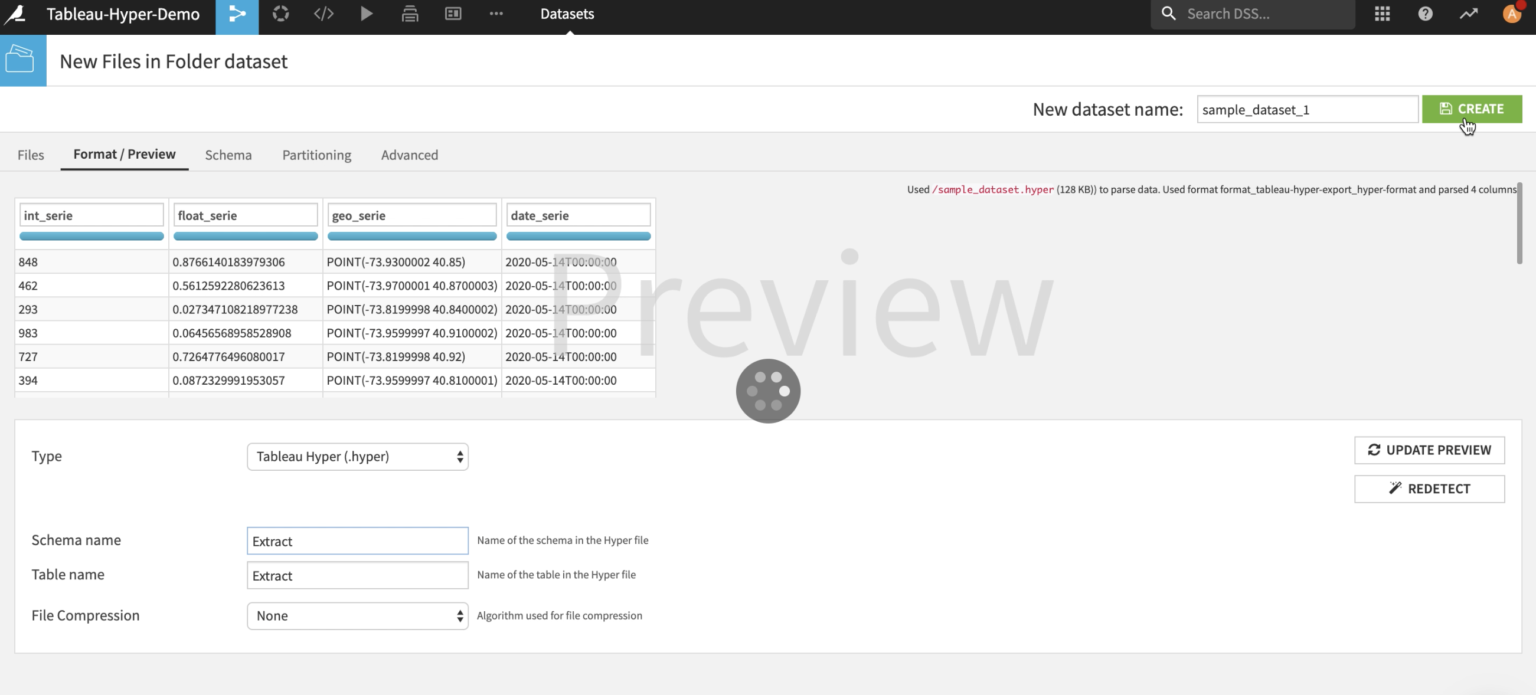Open the segmented-circle analyses icon
The height and width of the screenshot is (695, 1536).
tap(280, 15)
